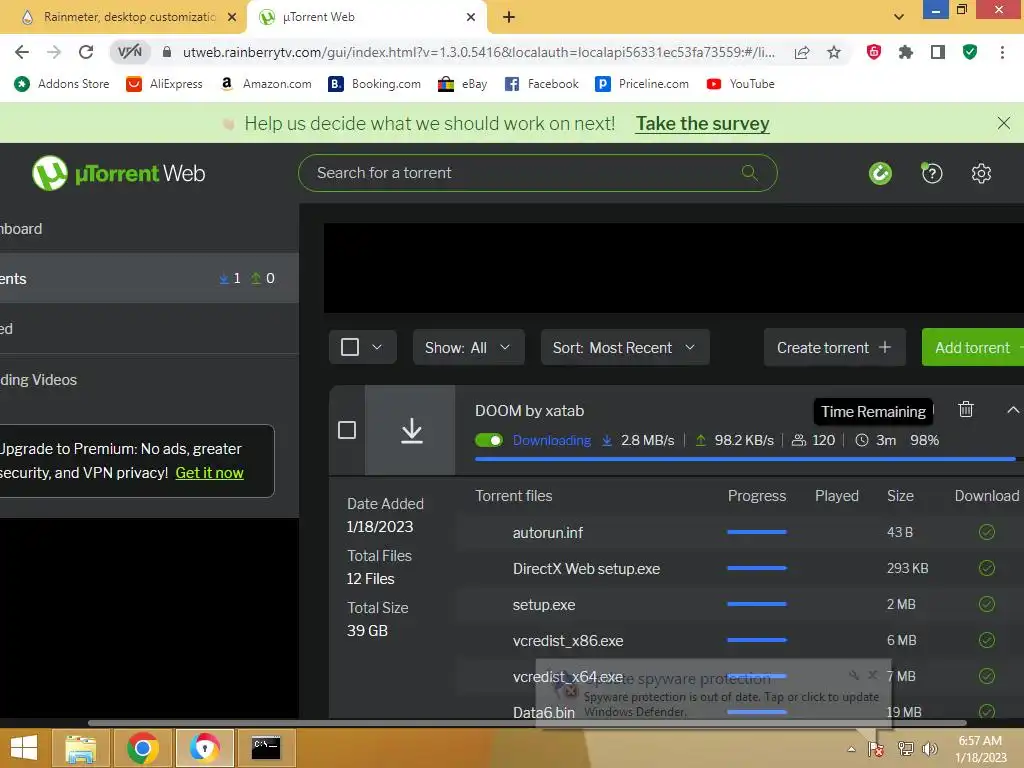Check the DOOM by xatab torrent checkbox

(x=347, y=430)
